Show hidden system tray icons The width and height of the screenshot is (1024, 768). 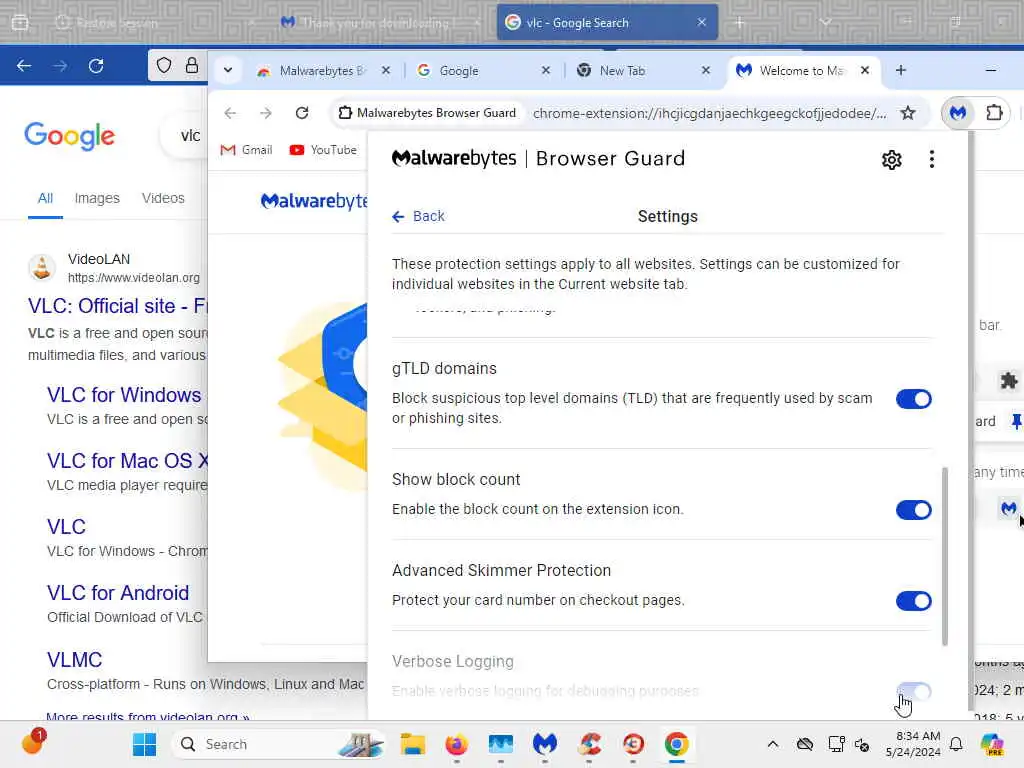click(x=773, y=744)
